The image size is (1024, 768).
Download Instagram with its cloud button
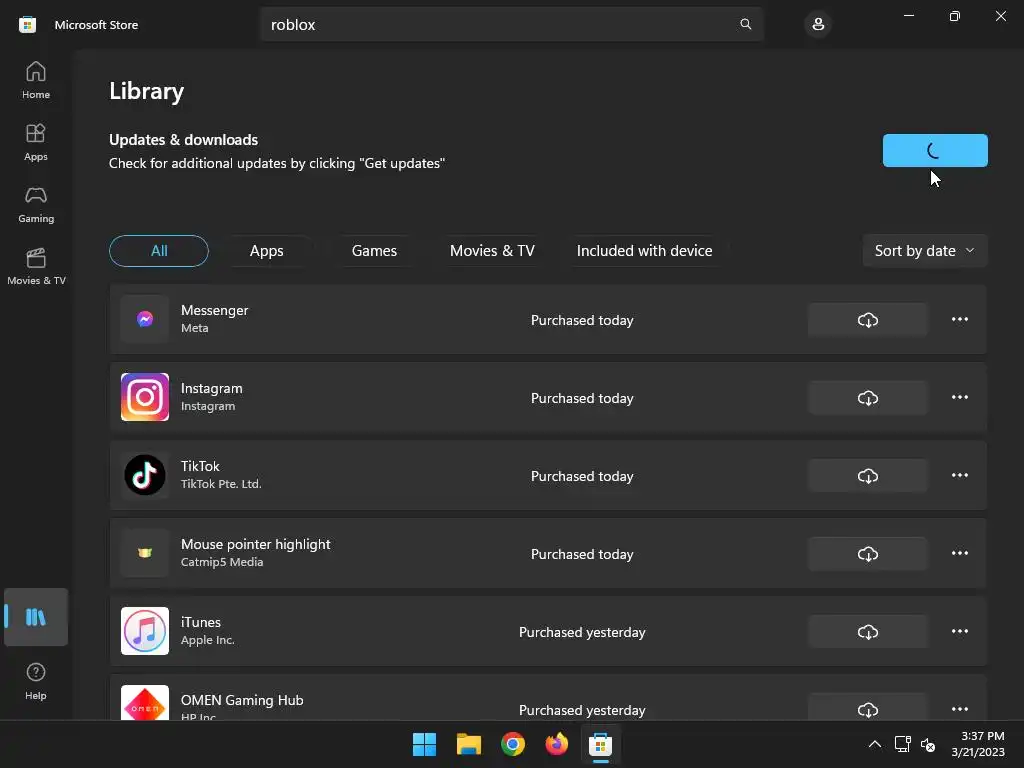(x=867, y=398)
